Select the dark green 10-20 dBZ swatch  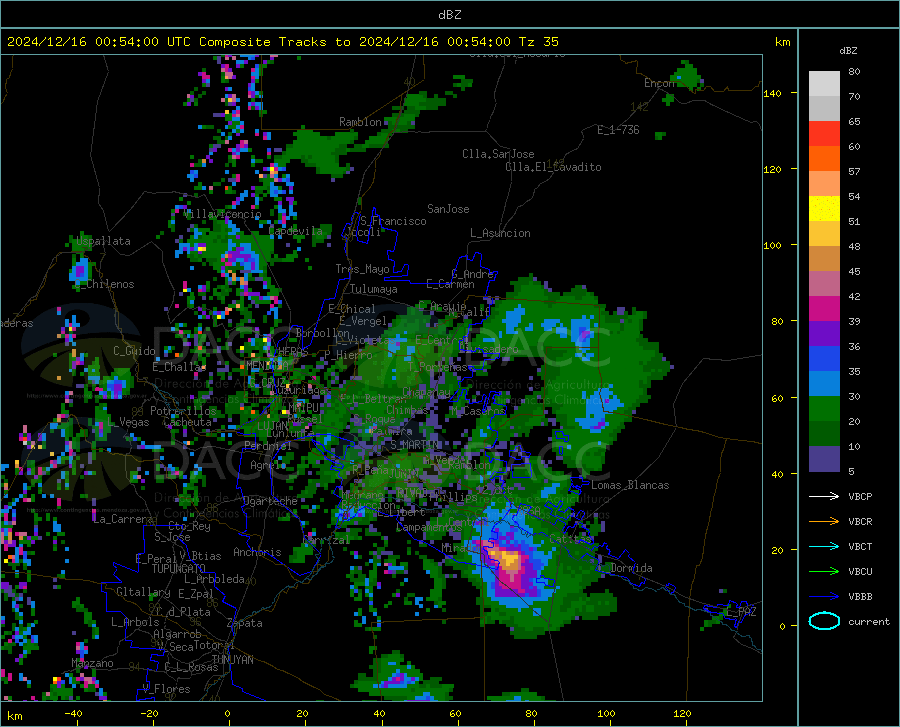(824, 434)
